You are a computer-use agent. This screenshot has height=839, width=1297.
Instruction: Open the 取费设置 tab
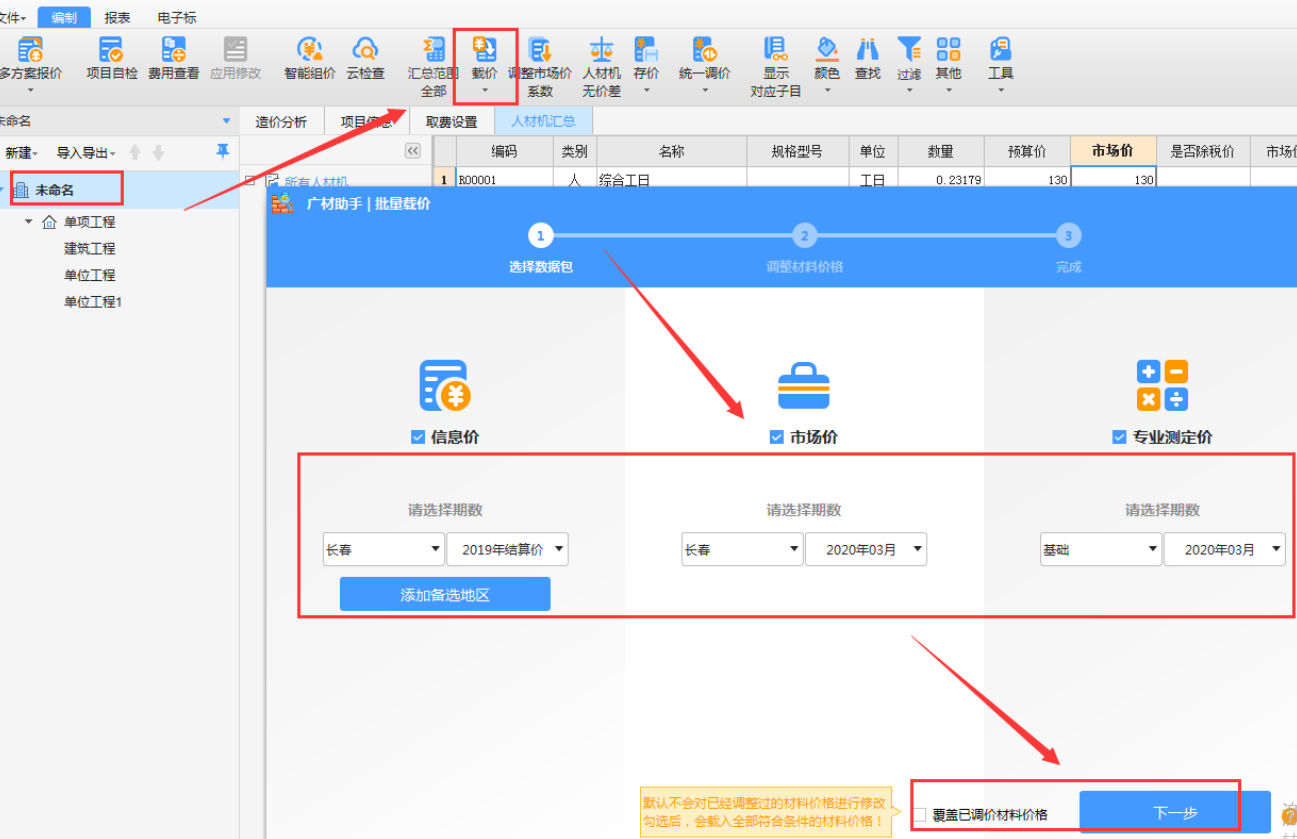coord(451,122)
